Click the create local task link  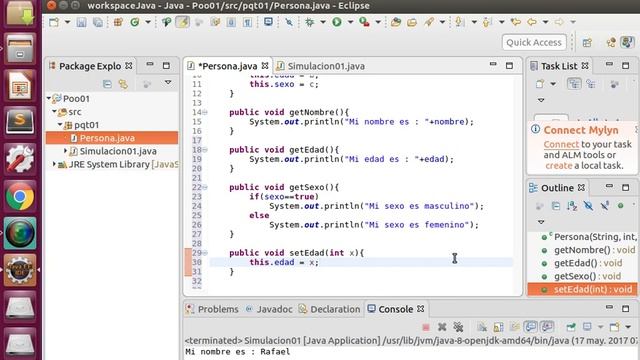pyautogui.click(x=559, y=166)
